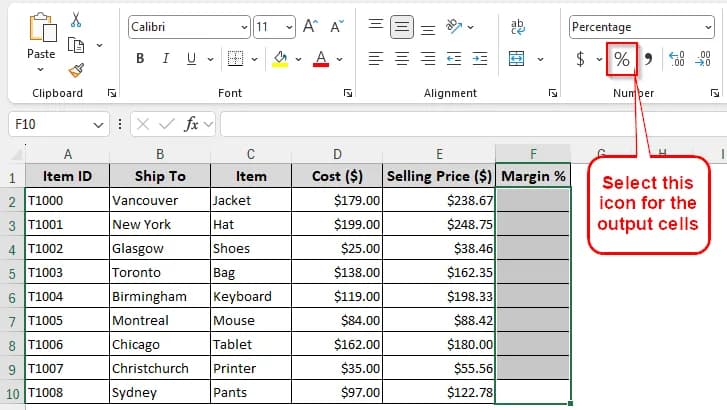Click the Cut scissors icon
727x410 pixels.
pos(76,20)
